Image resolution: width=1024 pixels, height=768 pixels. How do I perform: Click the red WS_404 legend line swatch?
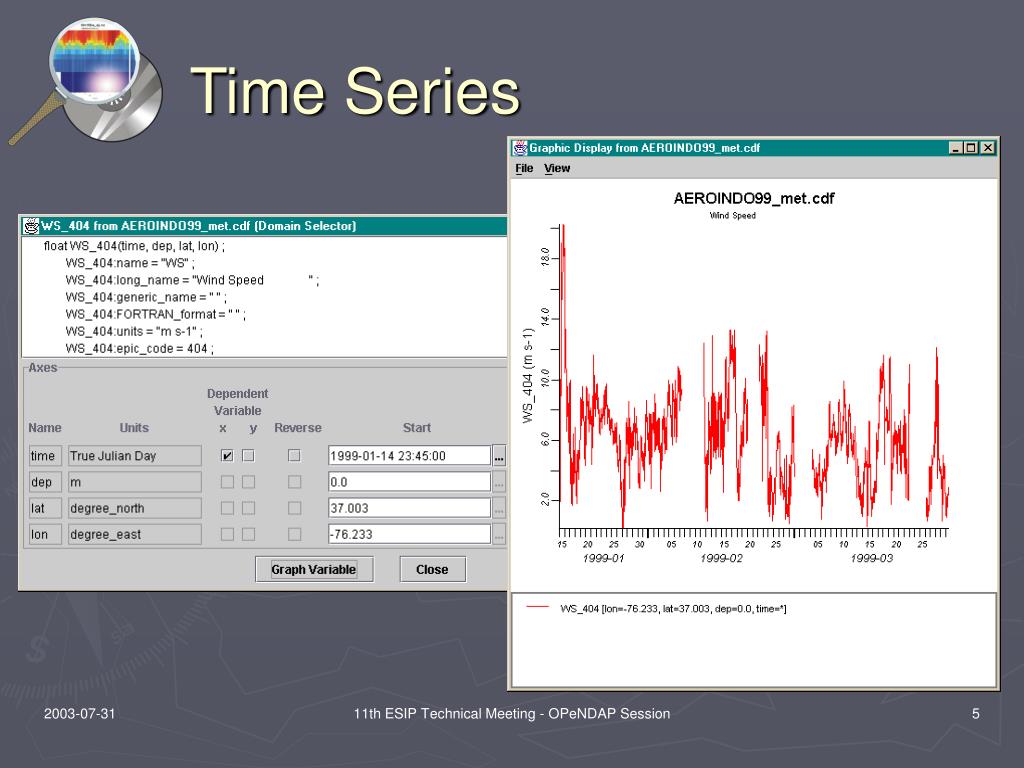(537, 607)
